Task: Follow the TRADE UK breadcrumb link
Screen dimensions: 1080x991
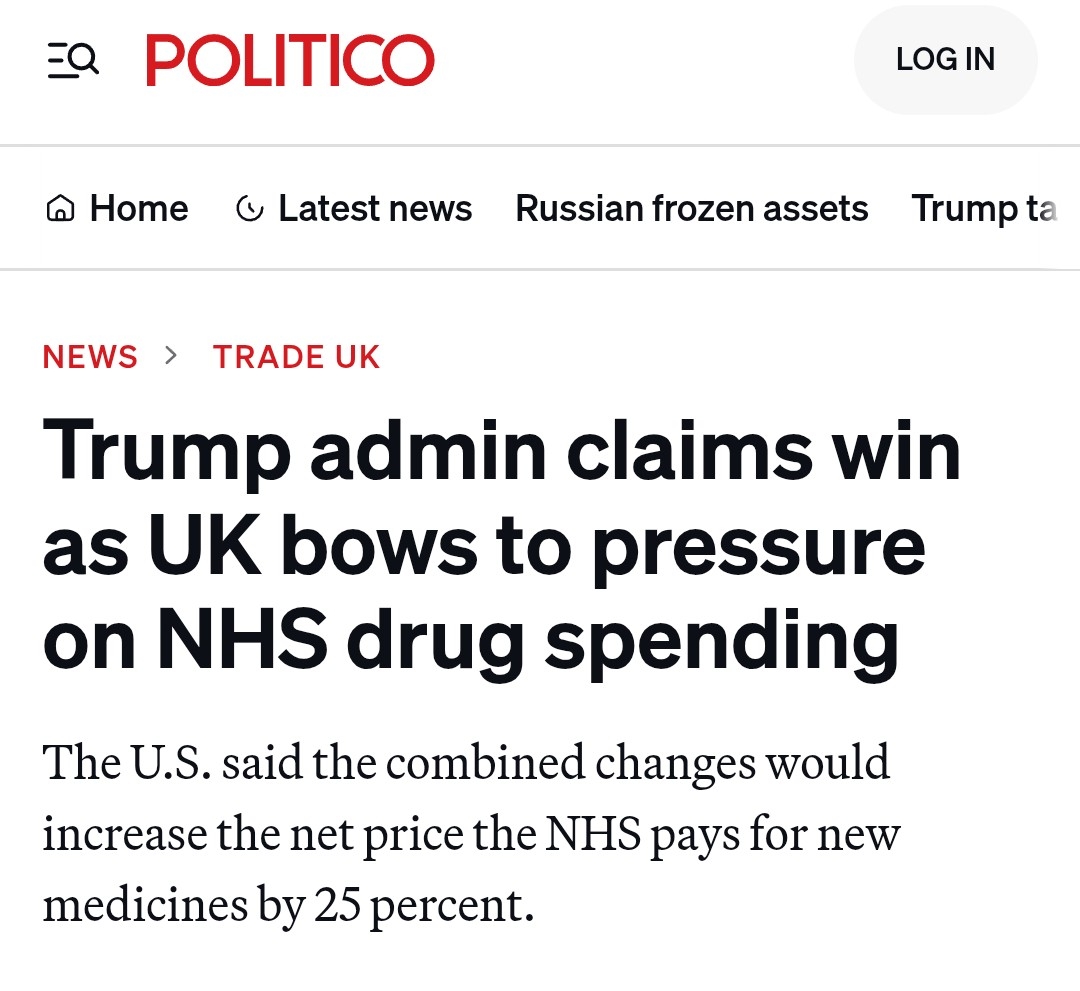Action: 297,357
